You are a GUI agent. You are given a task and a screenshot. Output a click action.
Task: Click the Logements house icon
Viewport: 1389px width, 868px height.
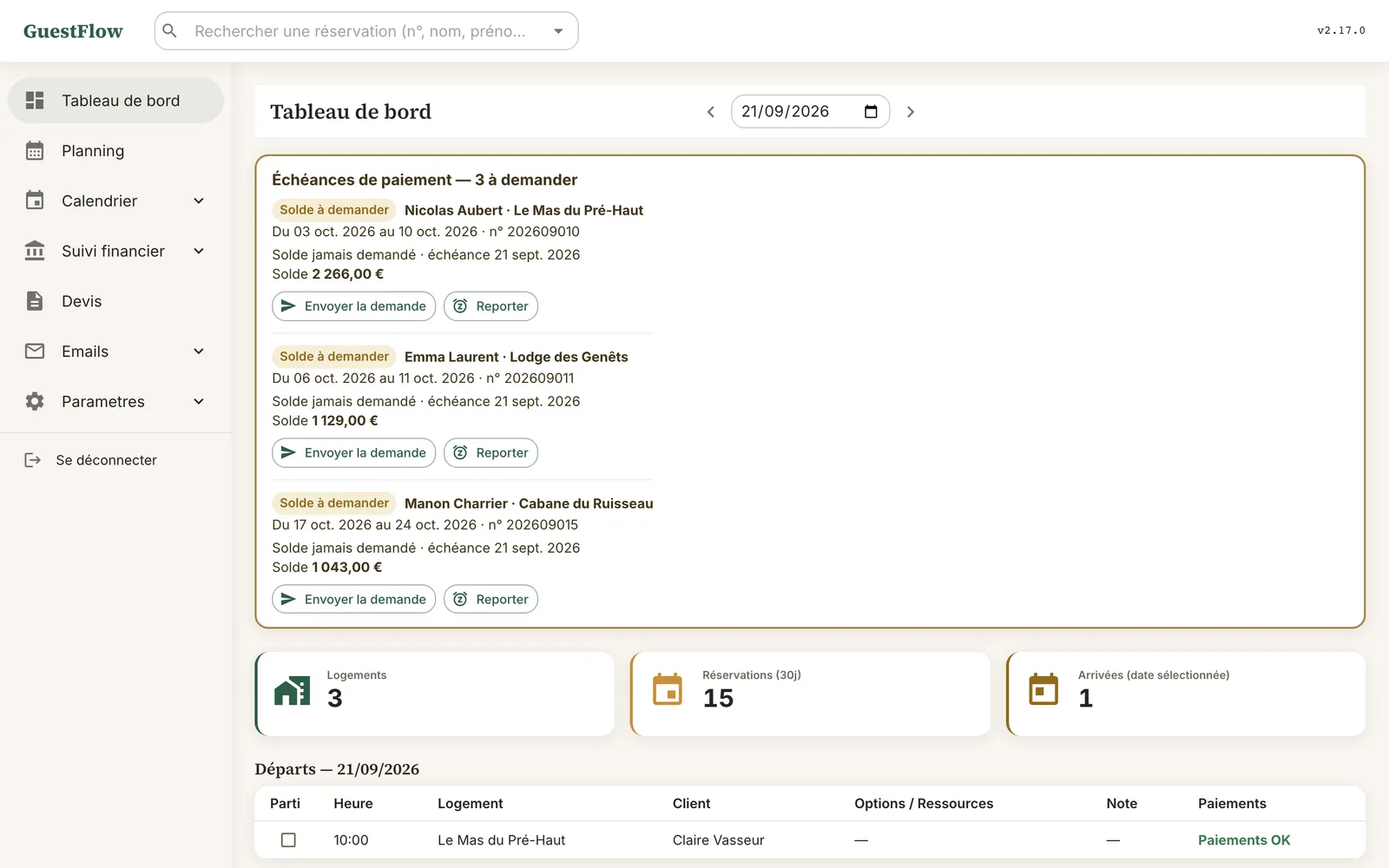coord(292,691)
